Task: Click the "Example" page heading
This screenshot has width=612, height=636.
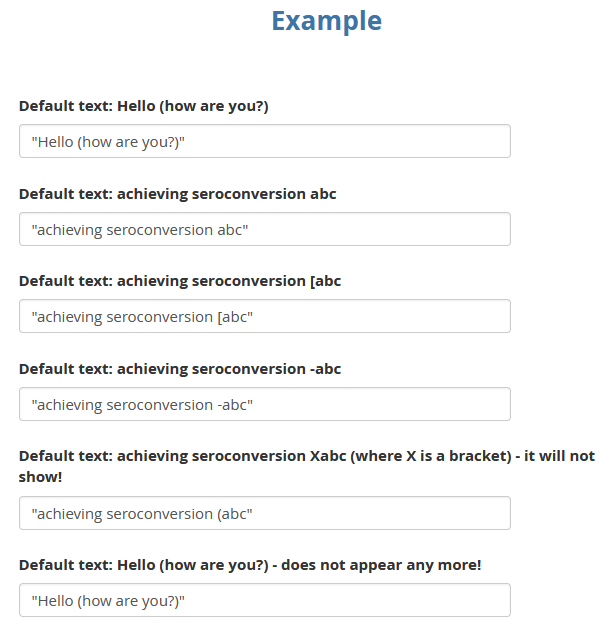Action: pos(326,20)
